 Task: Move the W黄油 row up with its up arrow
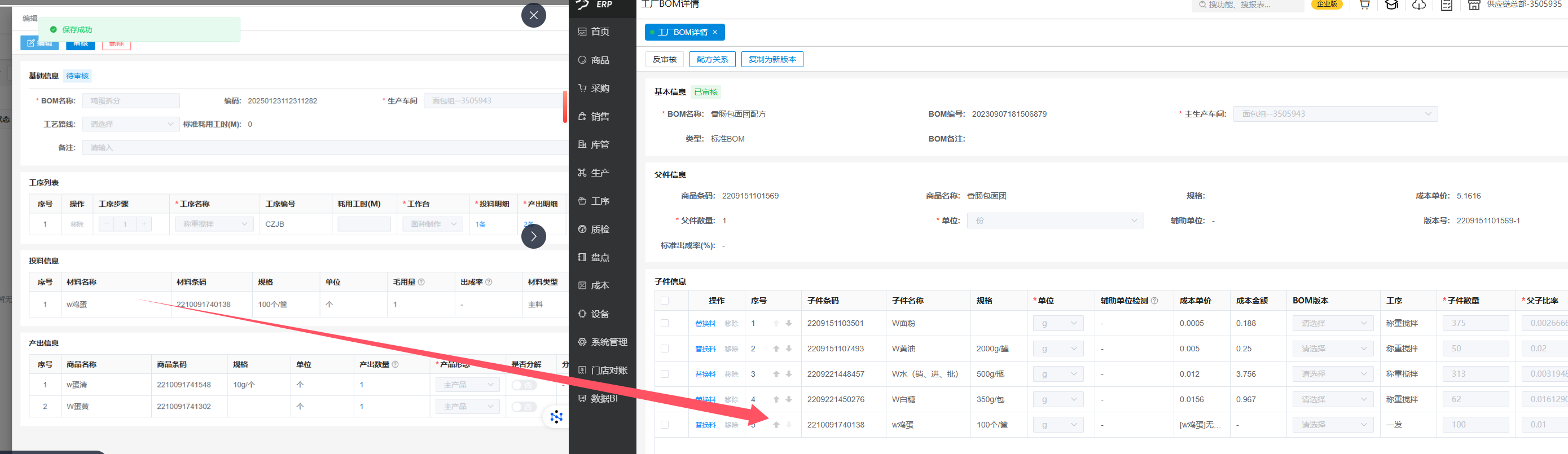(x=776, y=349)
